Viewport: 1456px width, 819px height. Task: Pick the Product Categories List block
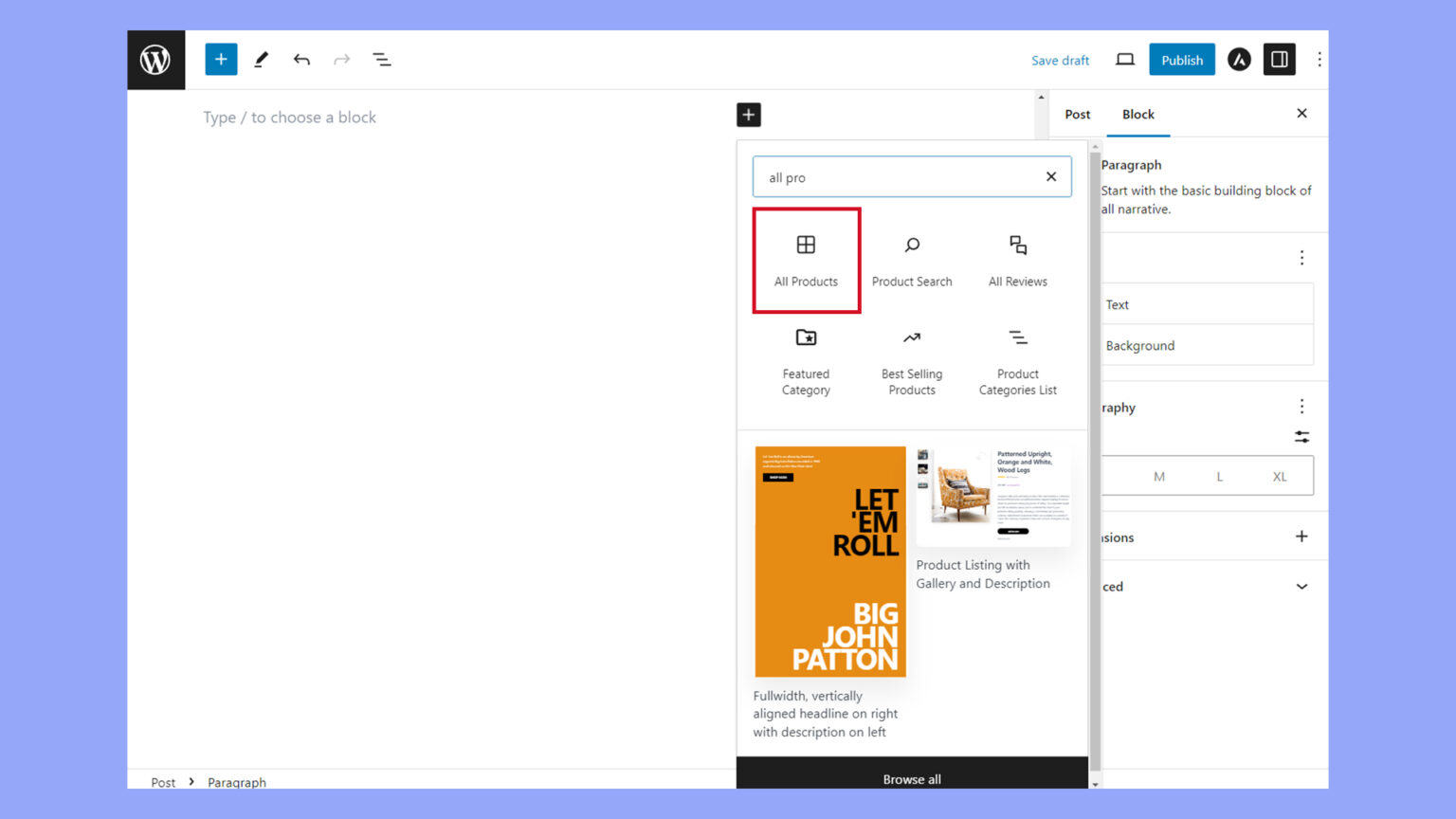point(1017,360)
